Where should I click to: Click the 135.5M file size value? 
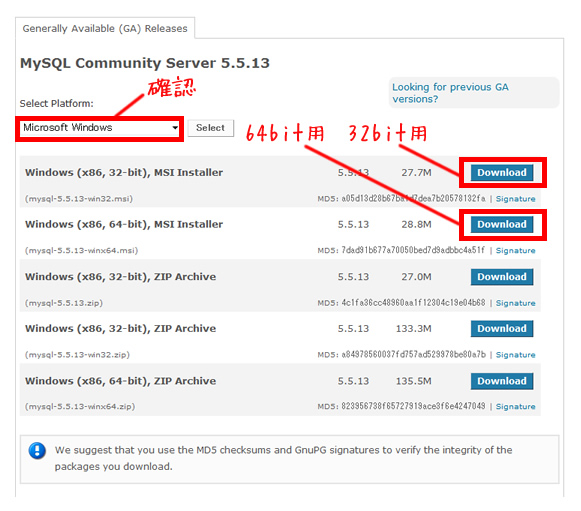414,381
